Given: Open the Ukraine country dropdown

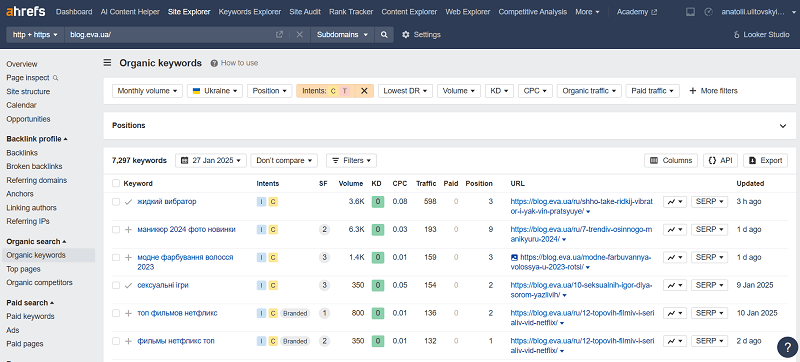Looking at the screenshot, I should 215,91.
